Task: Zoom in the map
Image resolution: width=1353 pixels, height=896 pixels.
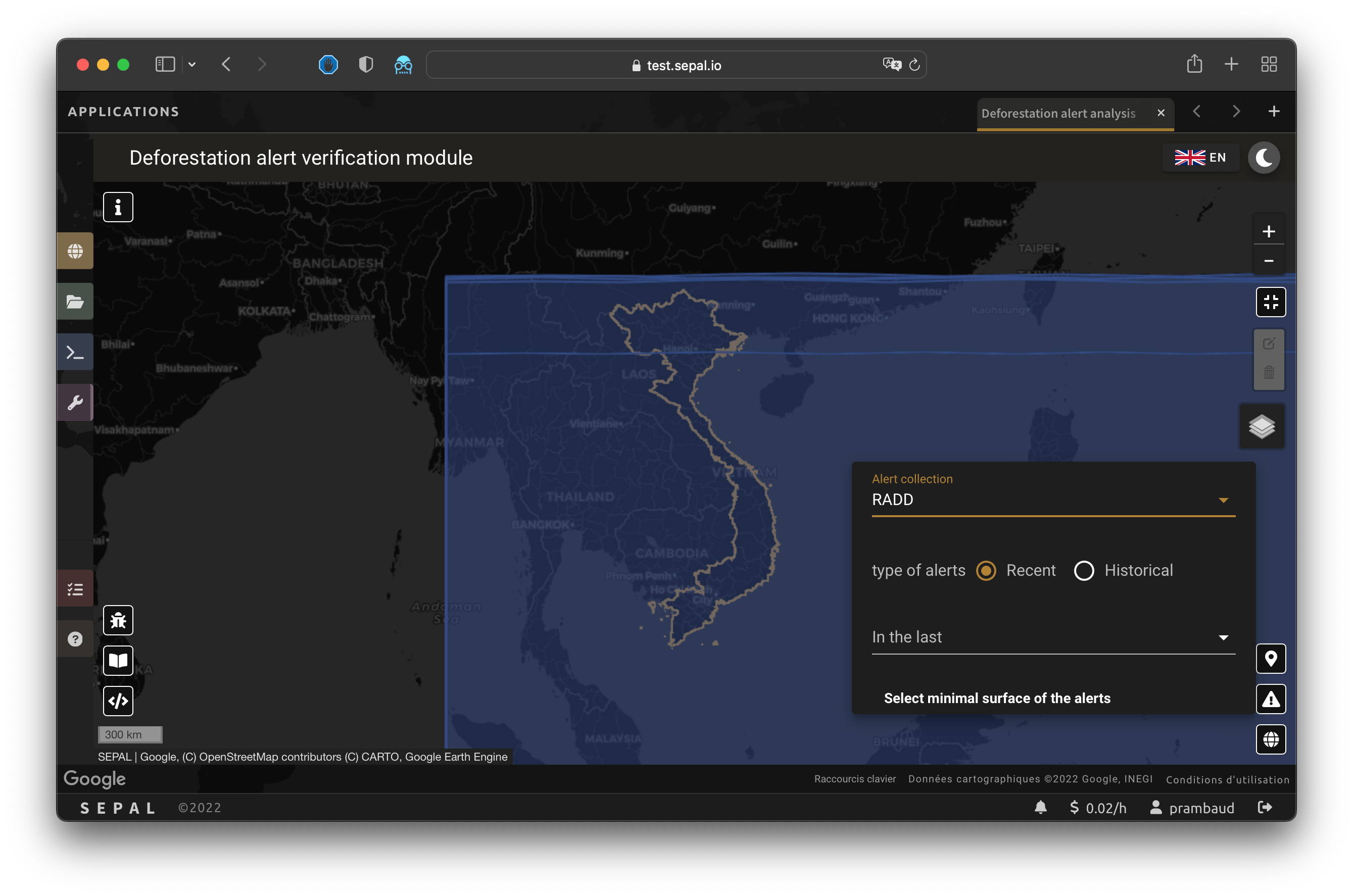Action: click(x=1269, y=231)
